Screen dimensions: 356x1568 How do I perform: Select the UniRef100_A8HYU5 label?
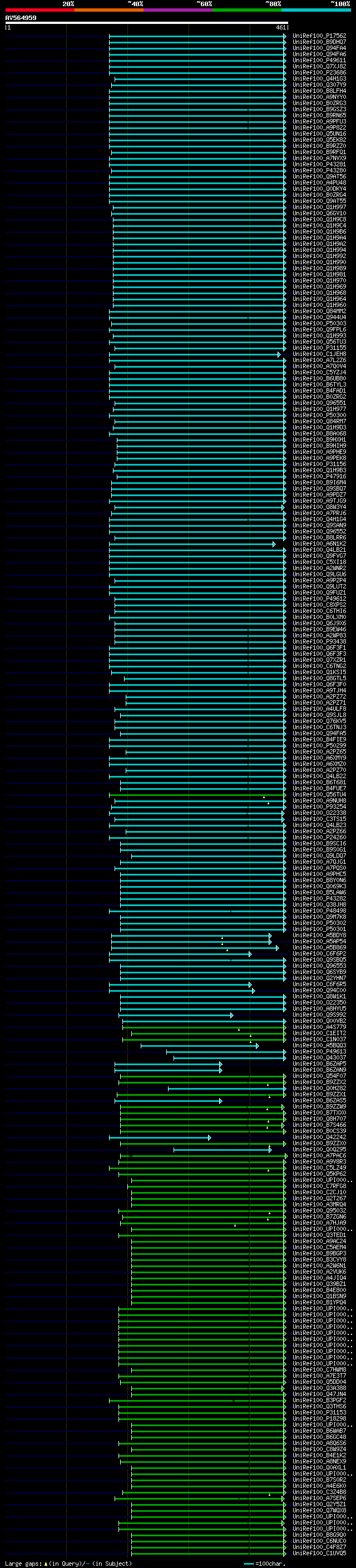pyautogui.click(x=319, y=1009)
